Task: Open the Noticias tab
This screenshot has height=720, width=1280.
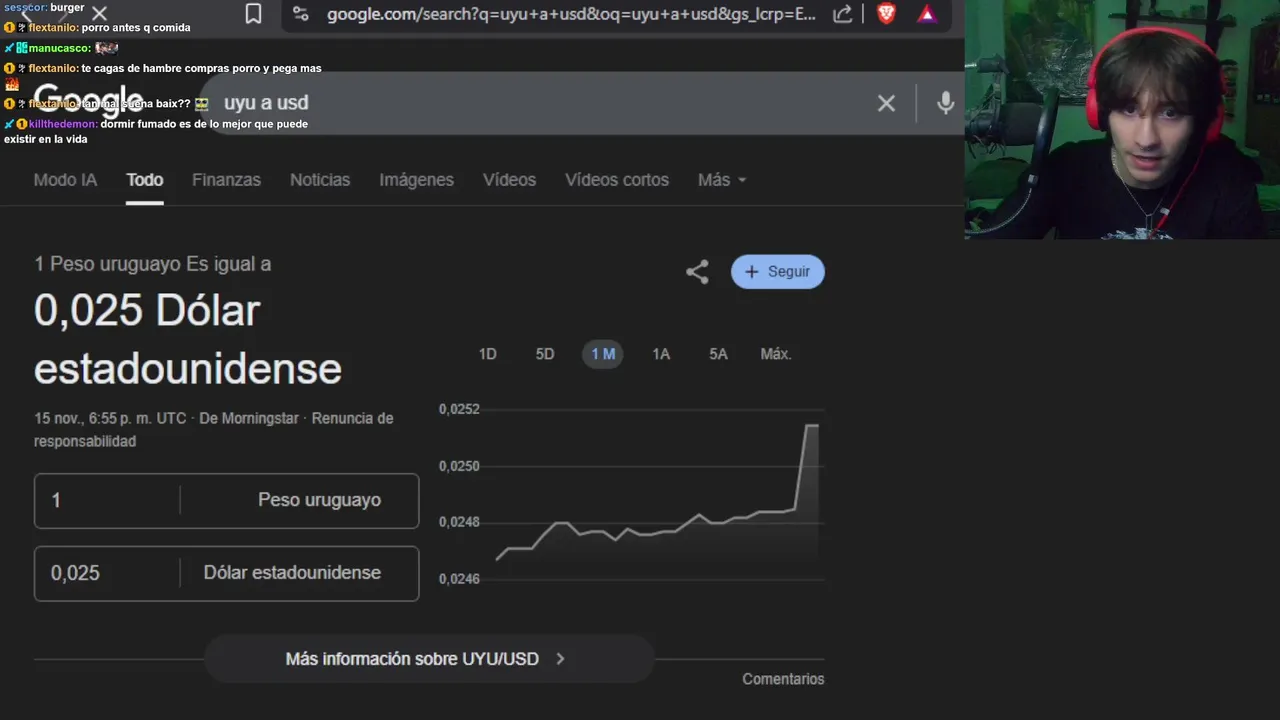Action: point(320,180)
